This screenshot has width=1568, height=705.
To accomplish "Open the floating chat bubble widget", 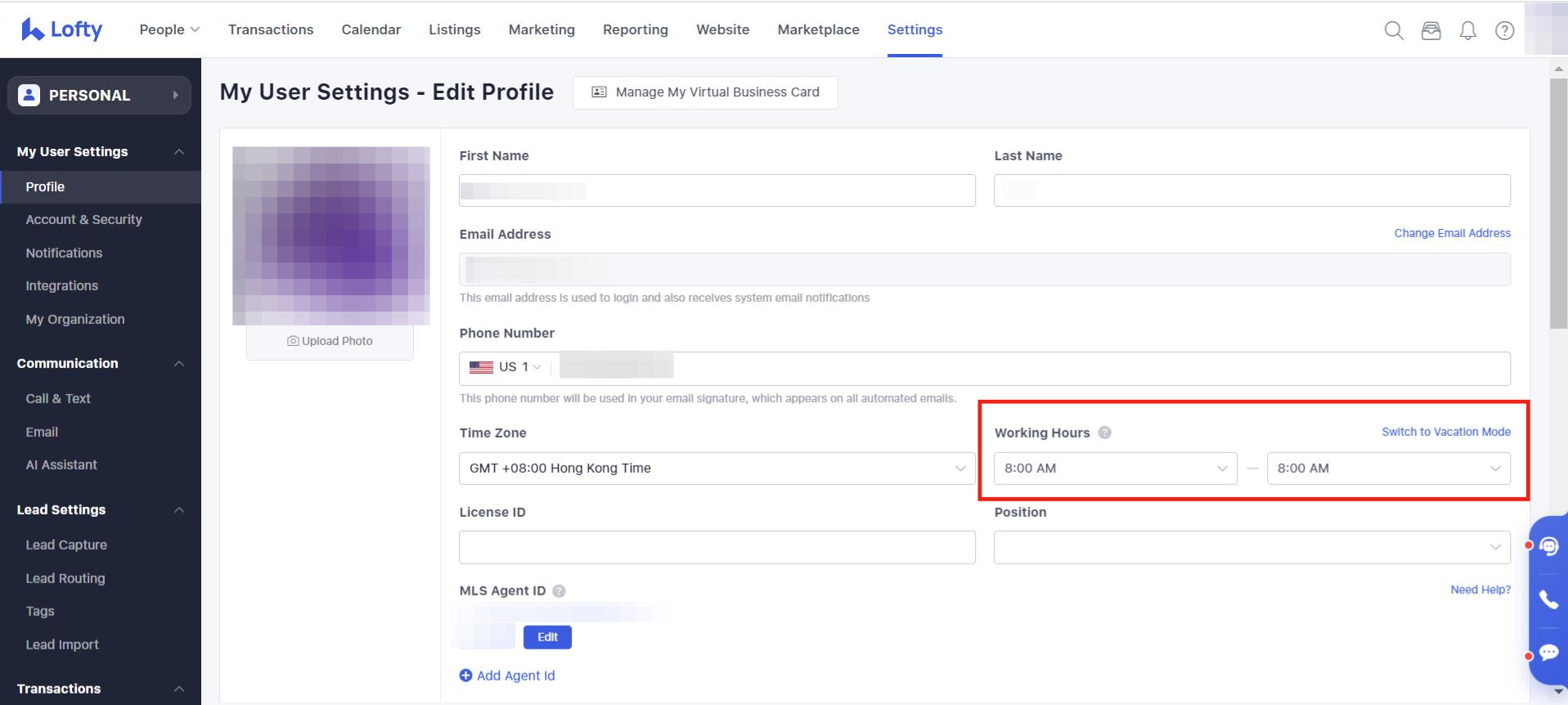I will [x=1548, y=652].
